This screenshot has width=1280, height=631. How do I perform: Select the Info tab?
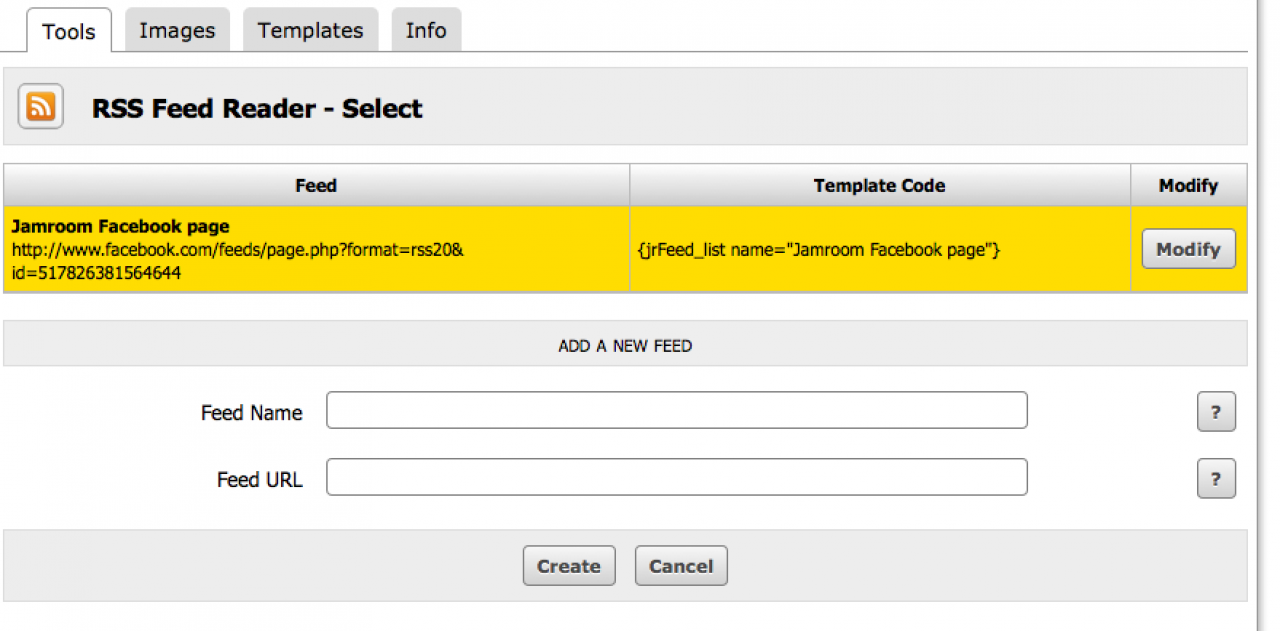tap(426, 31)
